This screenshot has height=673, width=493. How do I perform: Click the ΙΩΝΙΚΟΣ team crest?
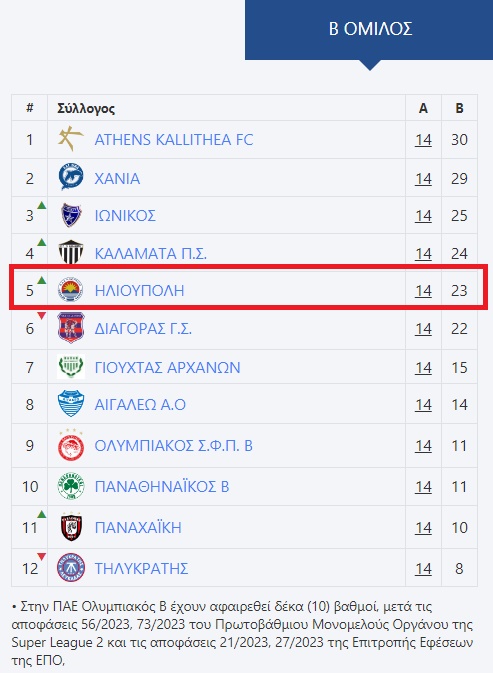pos(71,215)
